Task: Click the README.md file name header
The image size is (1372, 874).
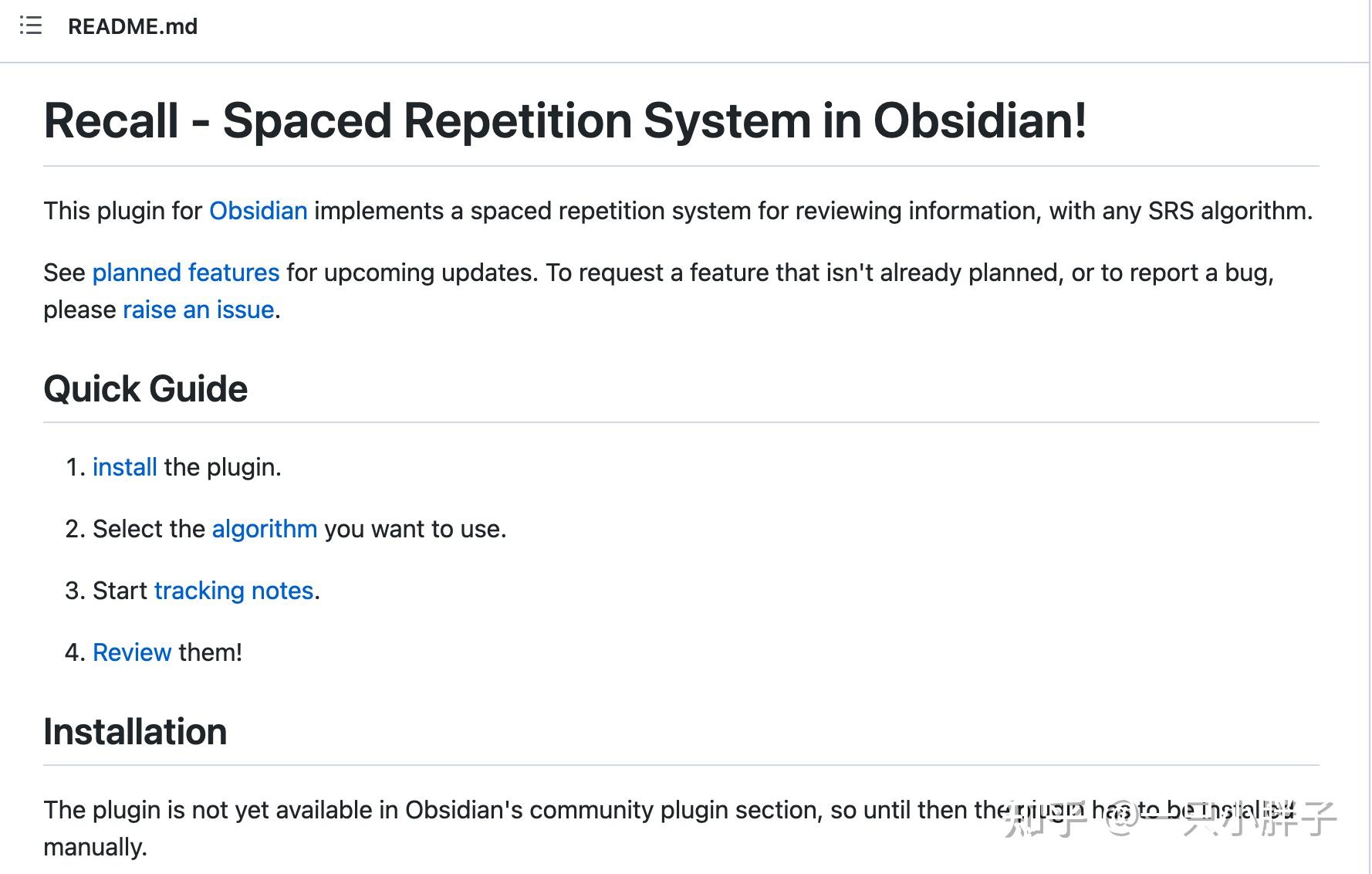Action: tap(133, 26)
